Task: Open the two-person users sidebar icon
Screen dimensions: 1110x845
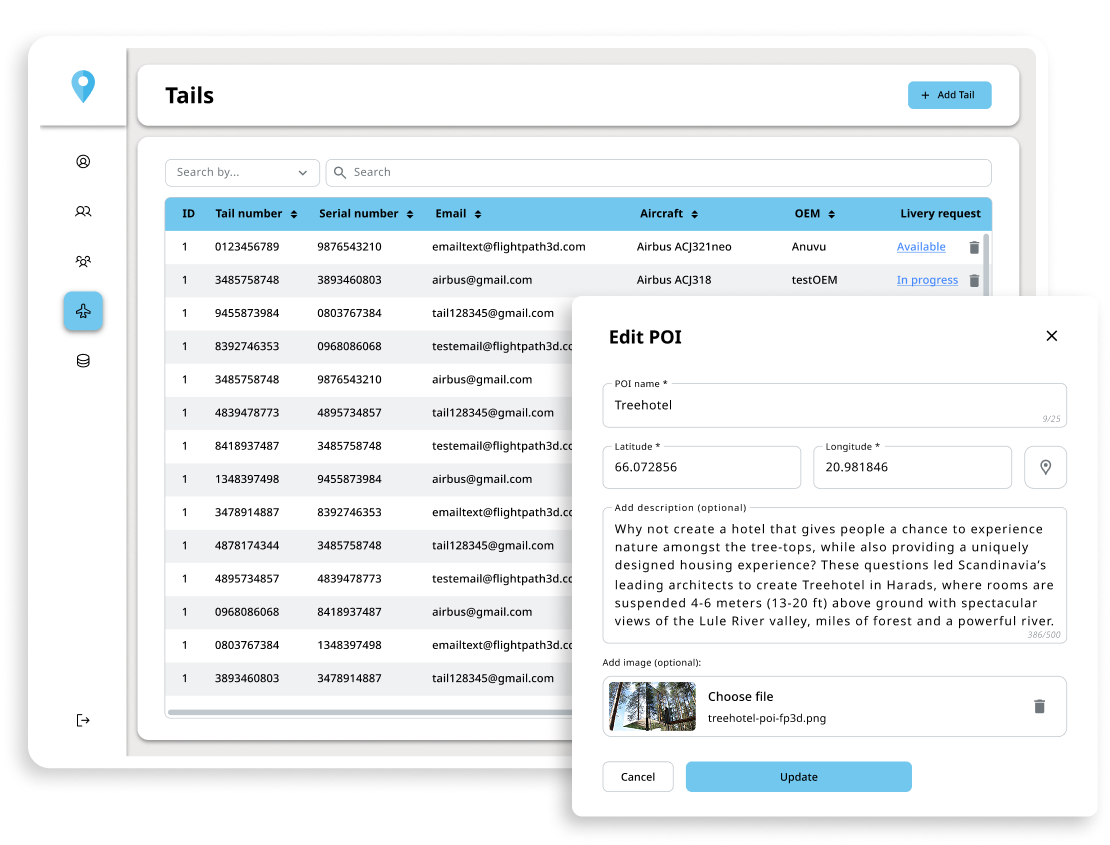Action: pos(83,211)
